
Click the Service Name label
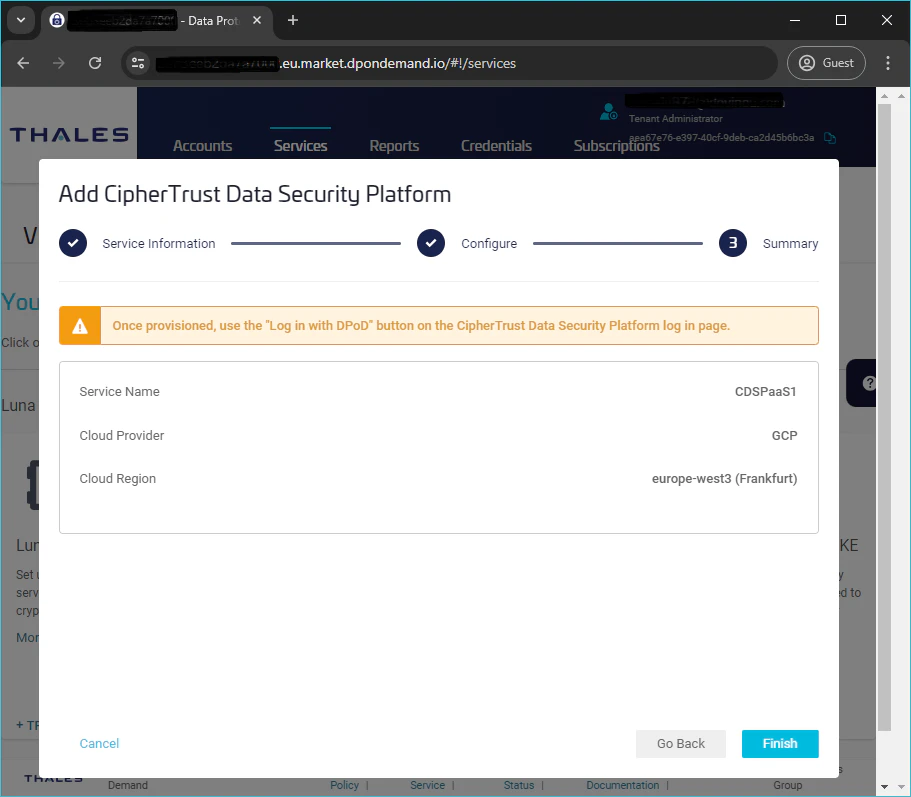click(119, 392)
